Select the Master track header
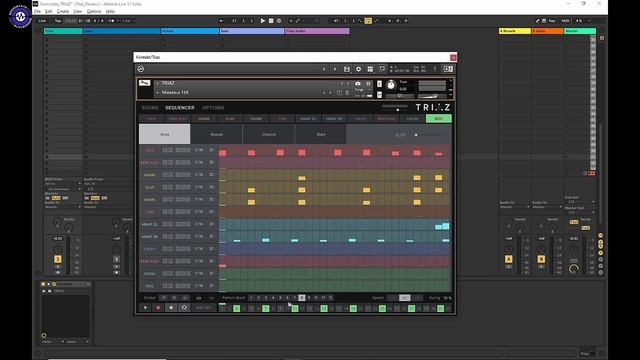 click(580, 31)
